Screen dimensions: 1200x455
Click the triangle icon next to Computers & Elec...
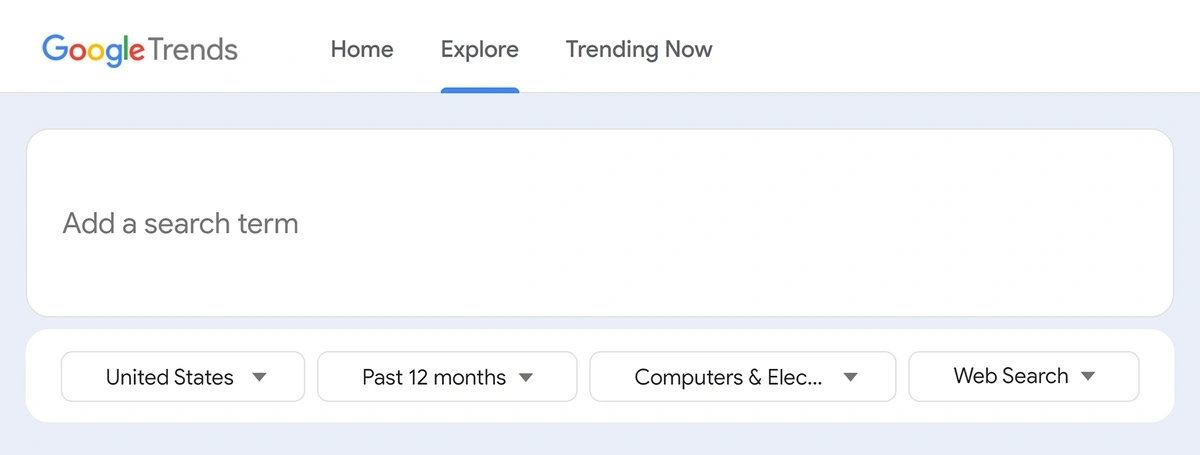[x=850, y=378]
